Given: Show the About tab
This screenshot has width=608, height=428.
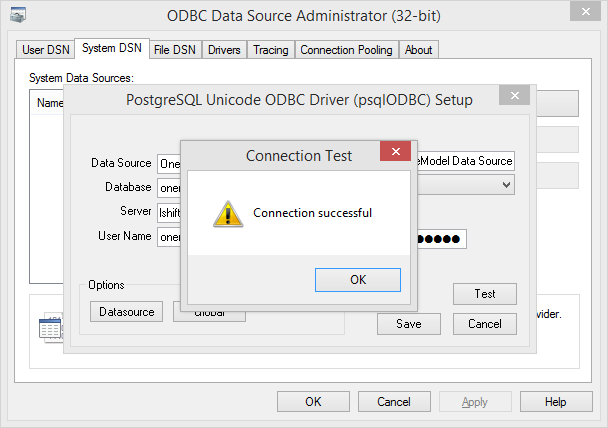Looking at the screenshot, I should [418, 50].
